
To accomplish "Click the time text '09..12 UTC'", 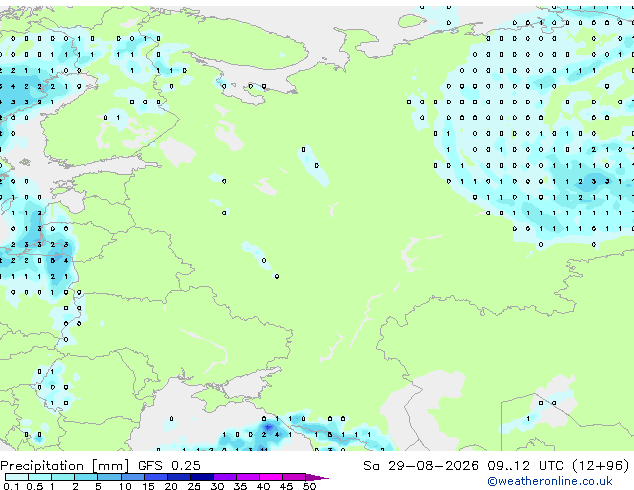I will pos(525,465).
